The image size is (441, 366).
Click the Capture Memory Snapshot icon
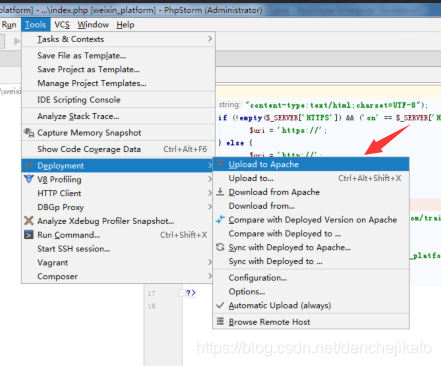pos(29,133)
